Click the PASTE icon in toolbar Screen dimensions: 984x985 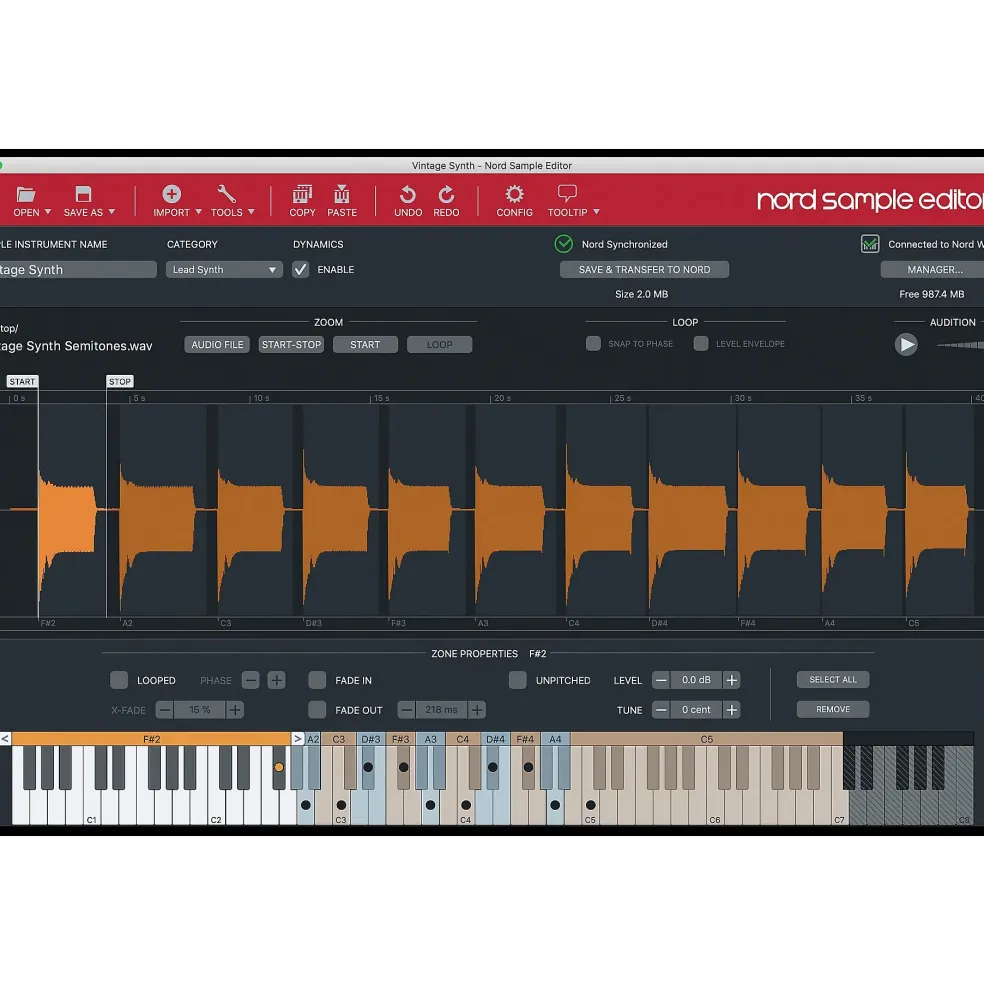click(342, 194)
